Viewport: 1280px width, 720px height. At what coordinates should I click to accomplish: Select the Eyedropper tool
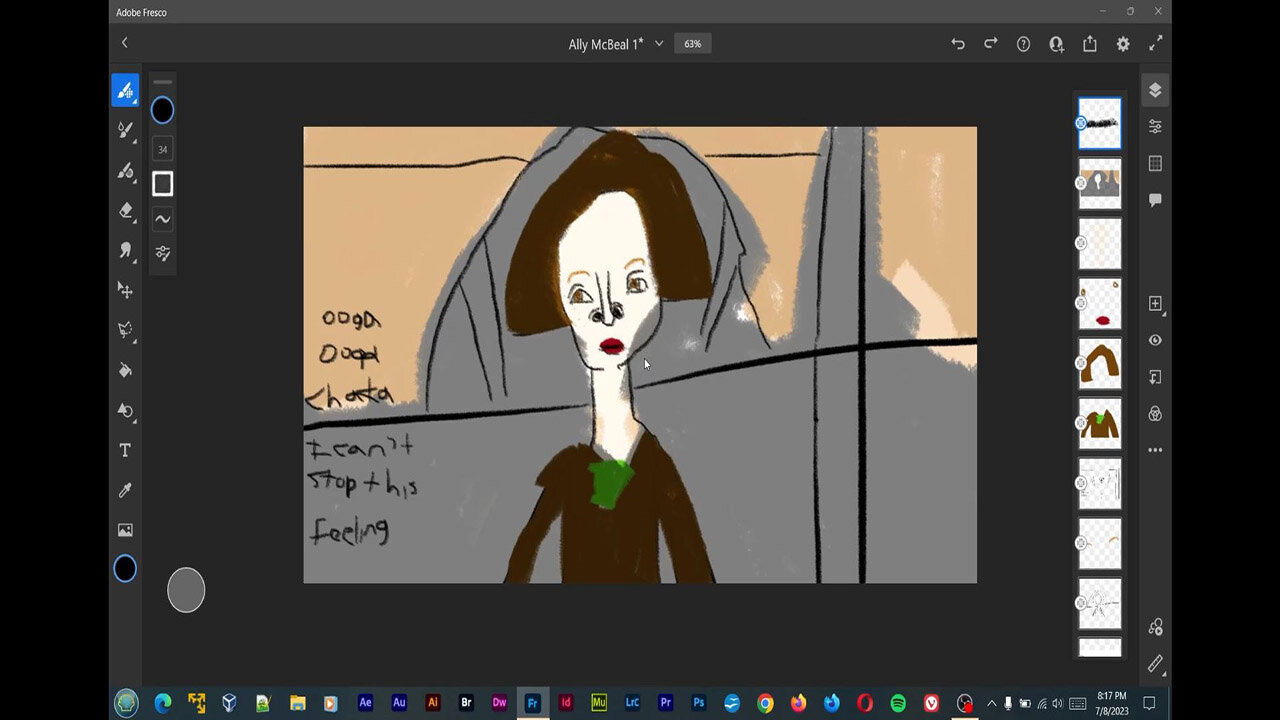tap(125, 490)
